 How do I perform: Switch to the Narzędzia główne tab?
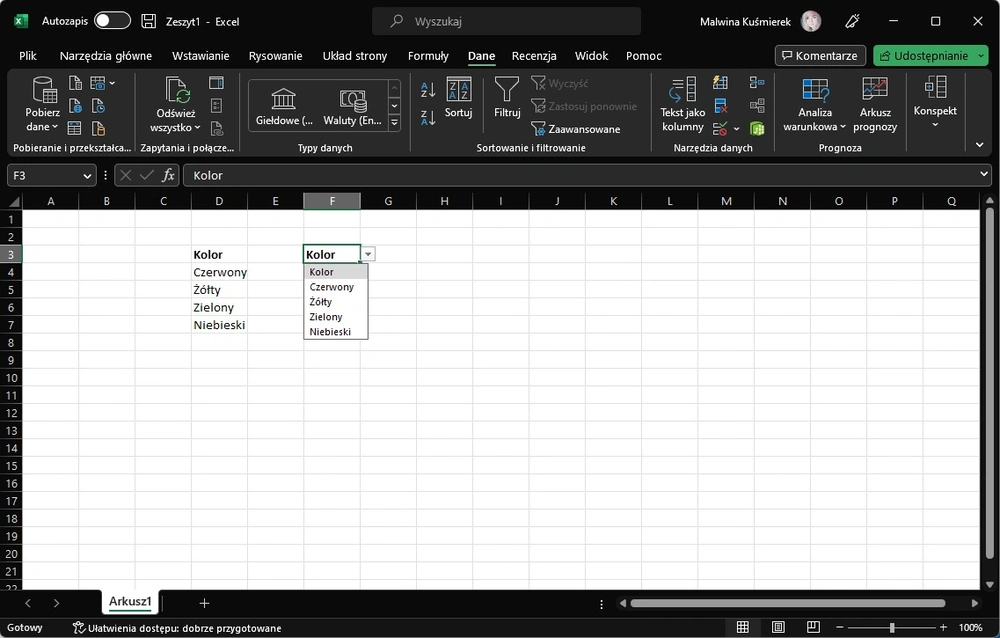(106, 56)
